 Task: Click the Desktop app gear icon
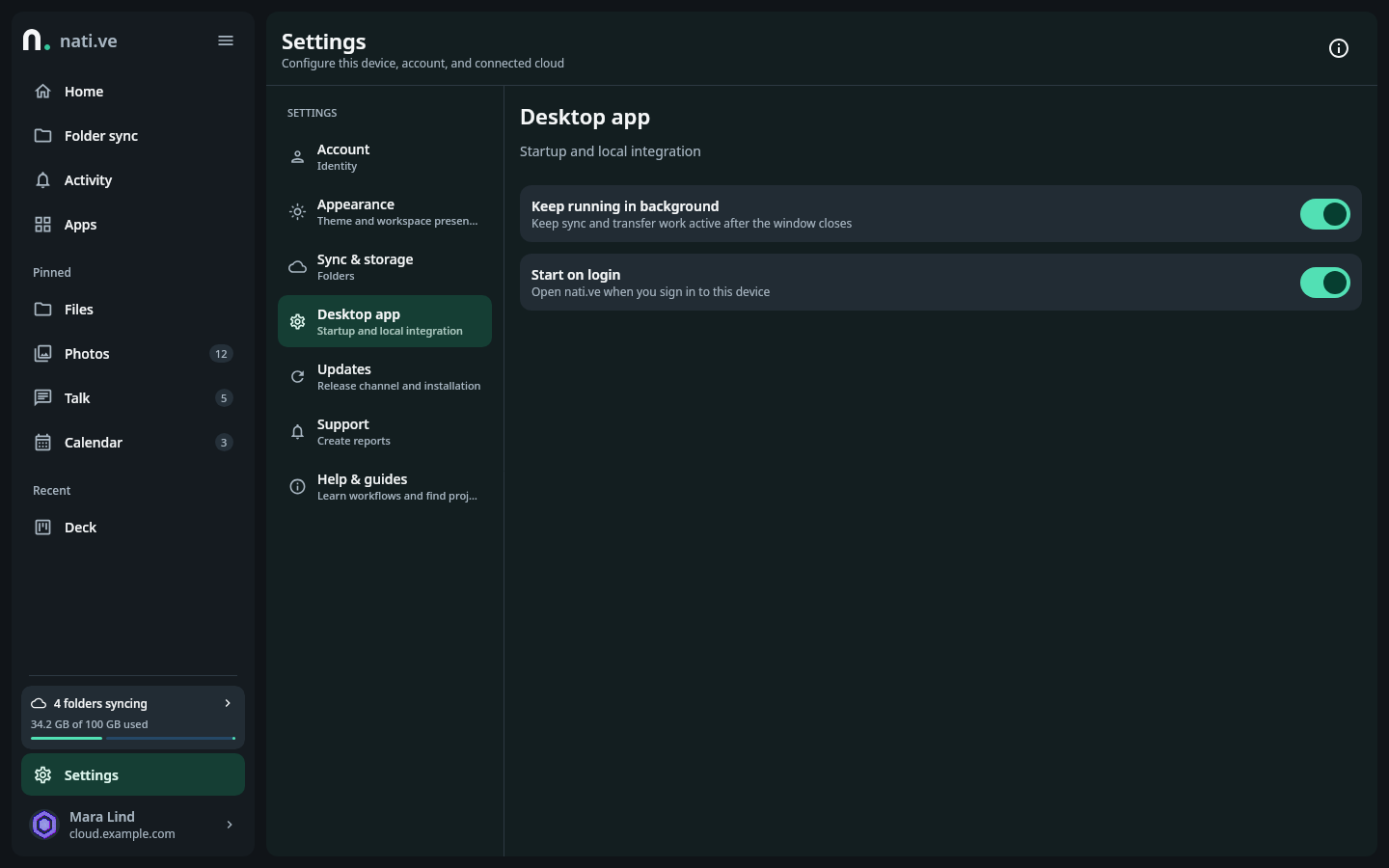pyautogui.click(x=297, y=322)
